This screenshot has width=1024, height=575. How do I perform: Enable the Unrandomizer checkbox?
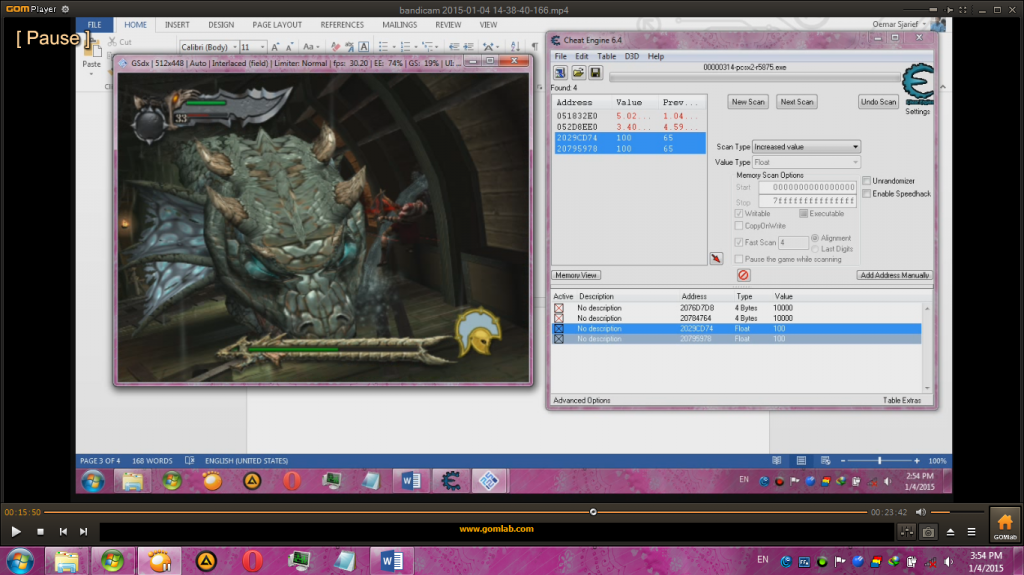[x=867, y=181]
